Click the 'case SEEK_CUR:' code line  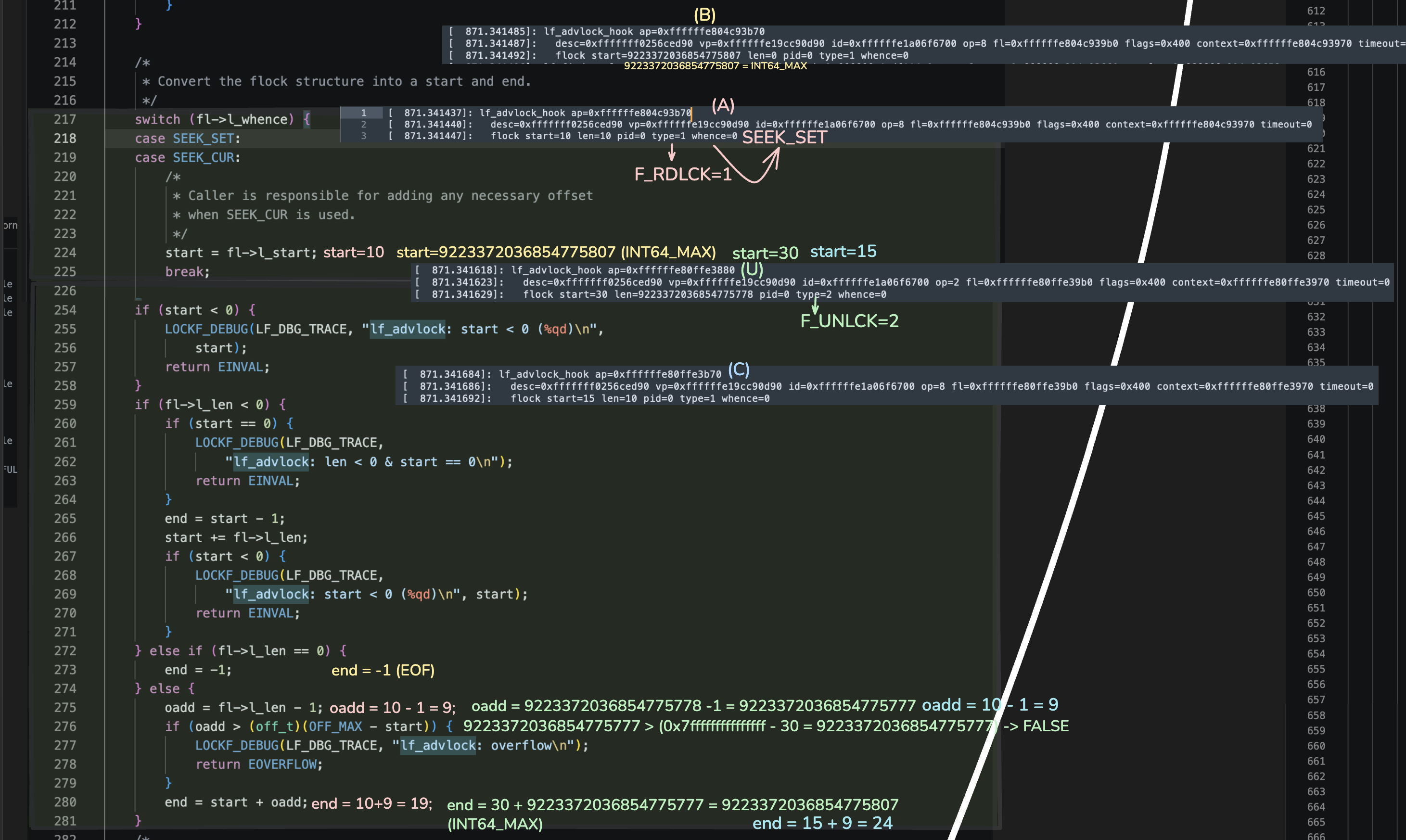tap(187, 157)
